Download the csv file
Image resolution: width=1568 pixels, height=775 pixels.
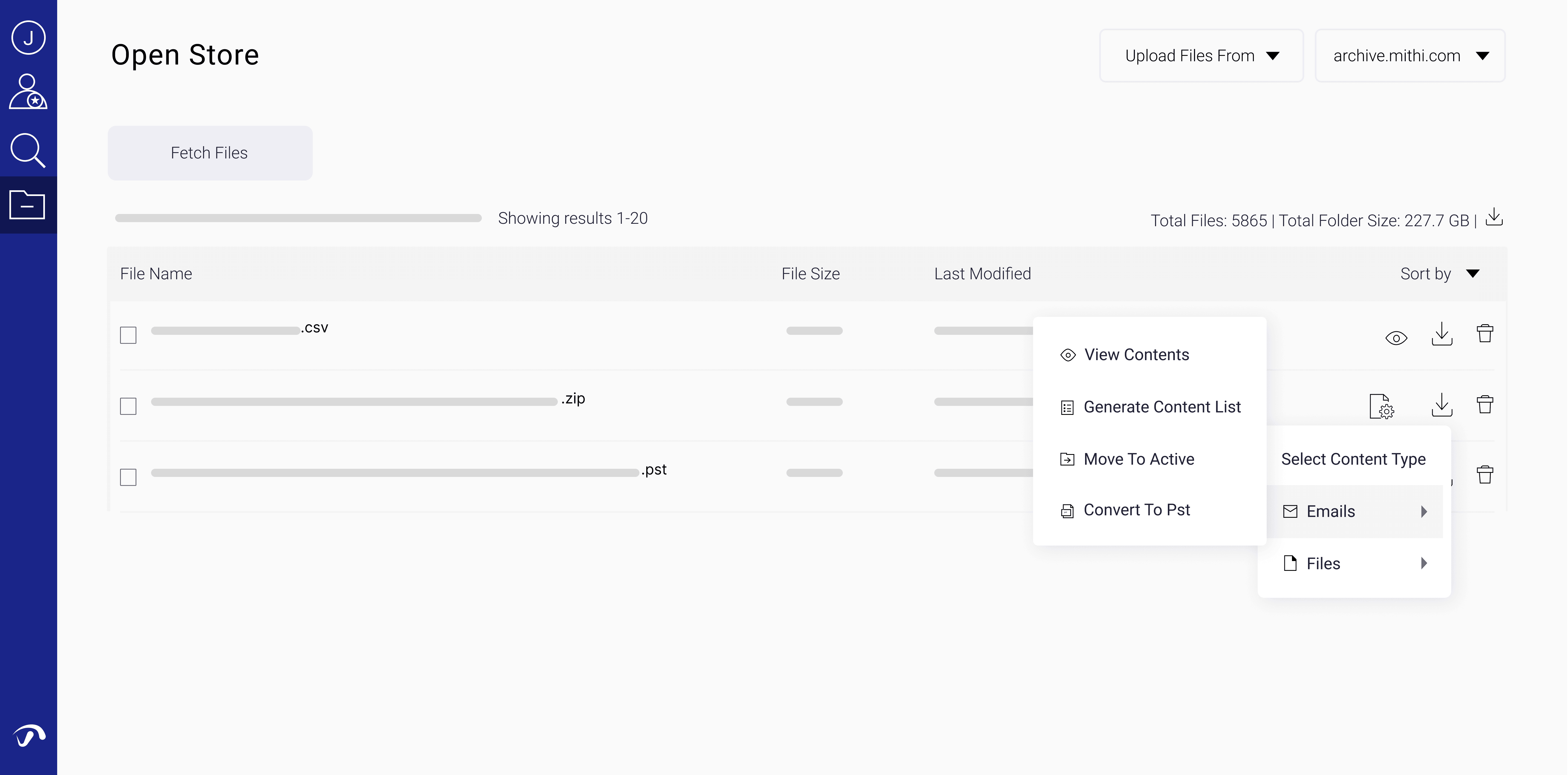[1441, 334]
